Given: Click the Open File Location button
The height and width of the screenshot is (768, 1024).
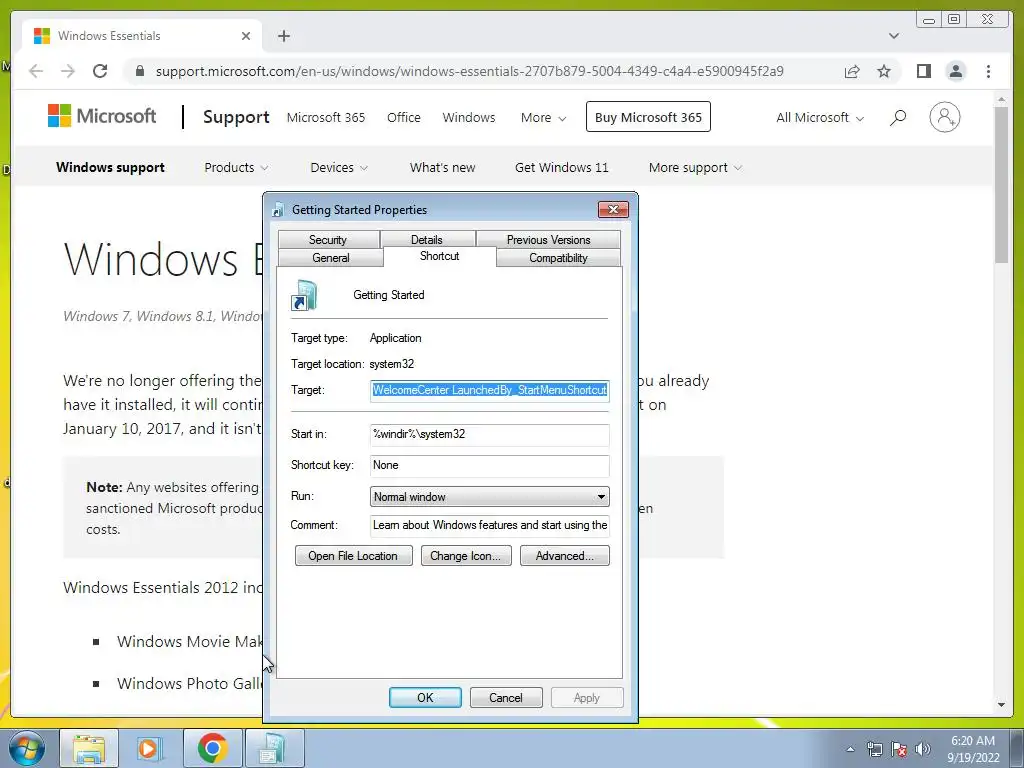Looking at the screenshot, I should point(353,556).
